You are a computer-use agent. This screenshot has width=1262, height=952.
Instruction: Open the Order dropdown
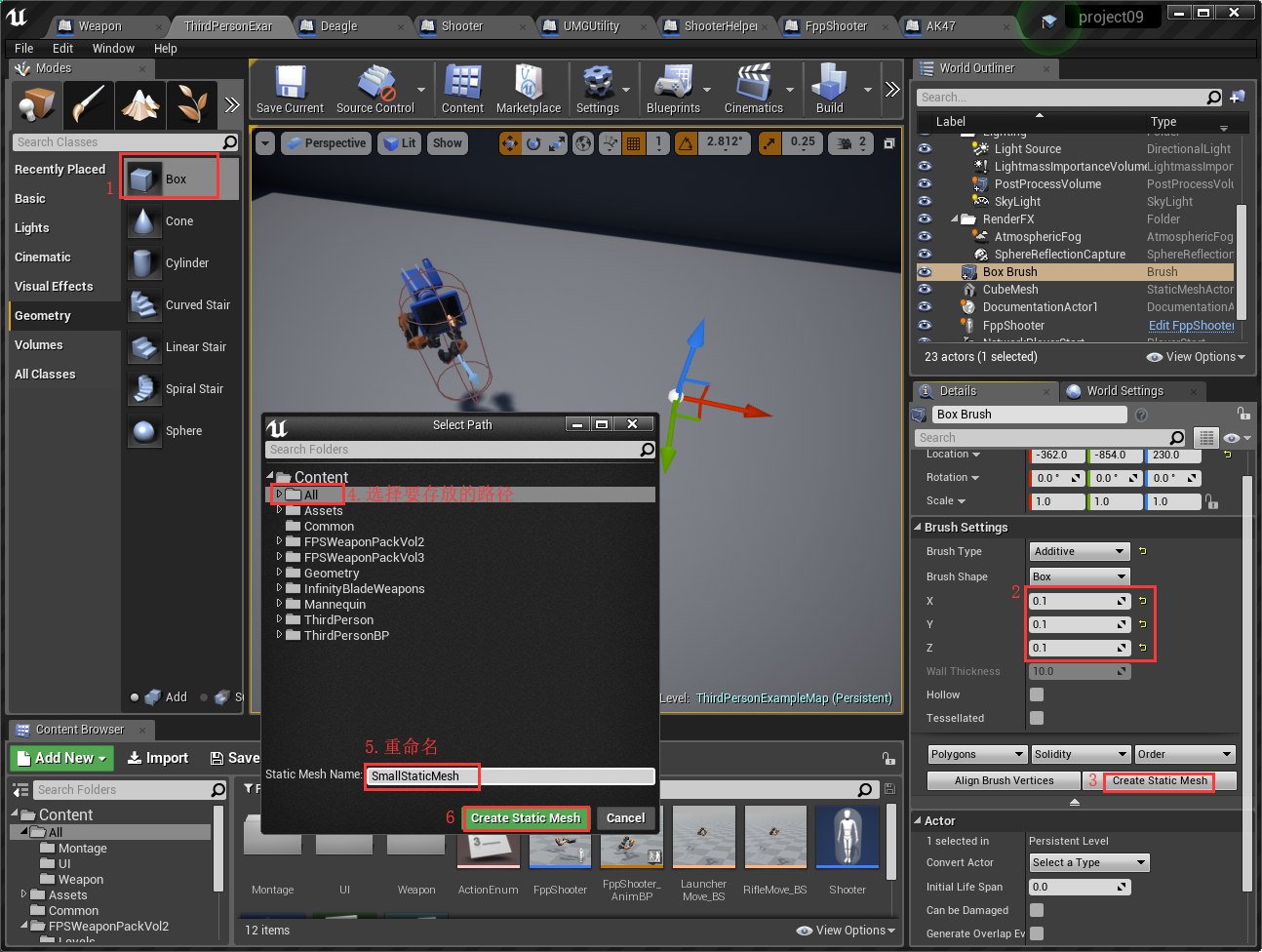[x=1185, y=754]
